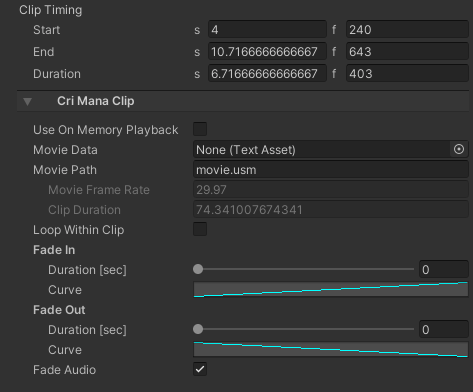Viewport: 473px width, 392px height.
Task: Toggle the Loop Within Clip checkbox
Action: point(200,229)
